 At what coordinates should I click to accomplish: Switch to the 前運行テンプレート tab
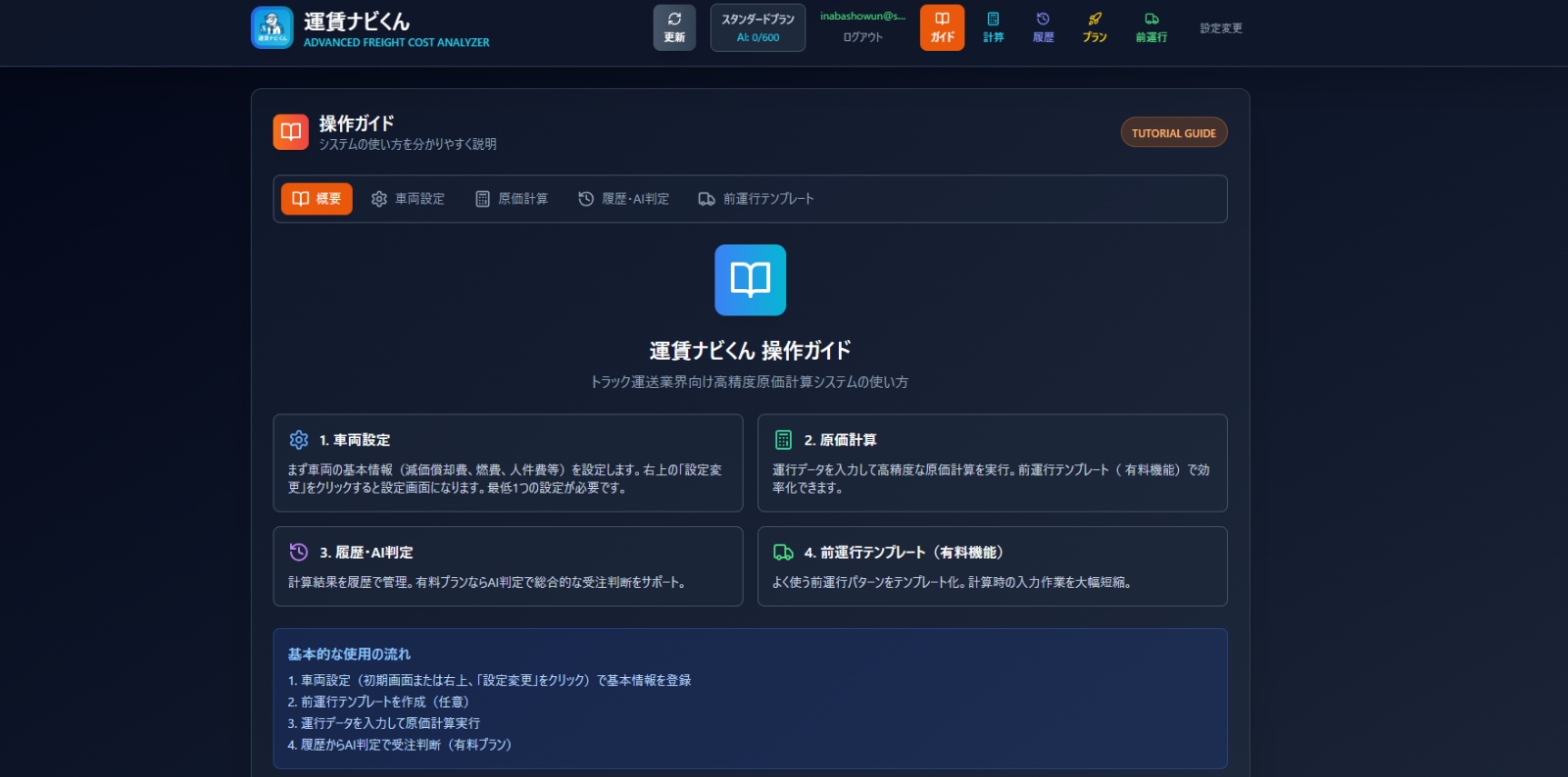coord(756,199)
